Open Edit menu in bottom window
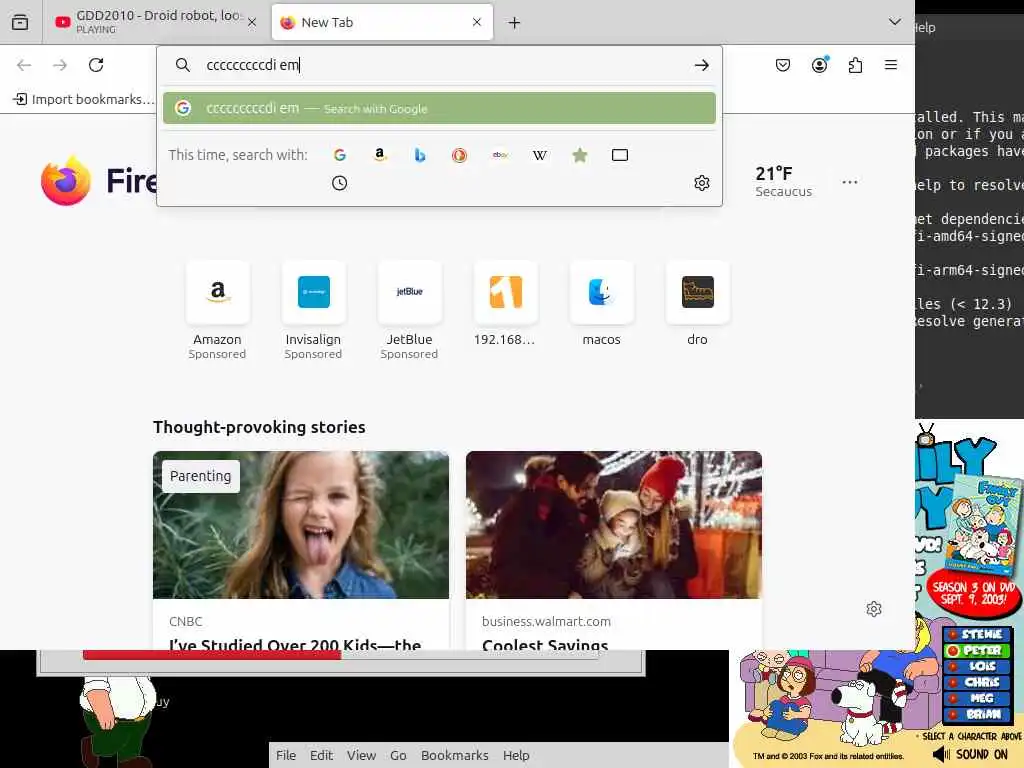This screenshot has height=768, width=1024. (x=321, y=755)
